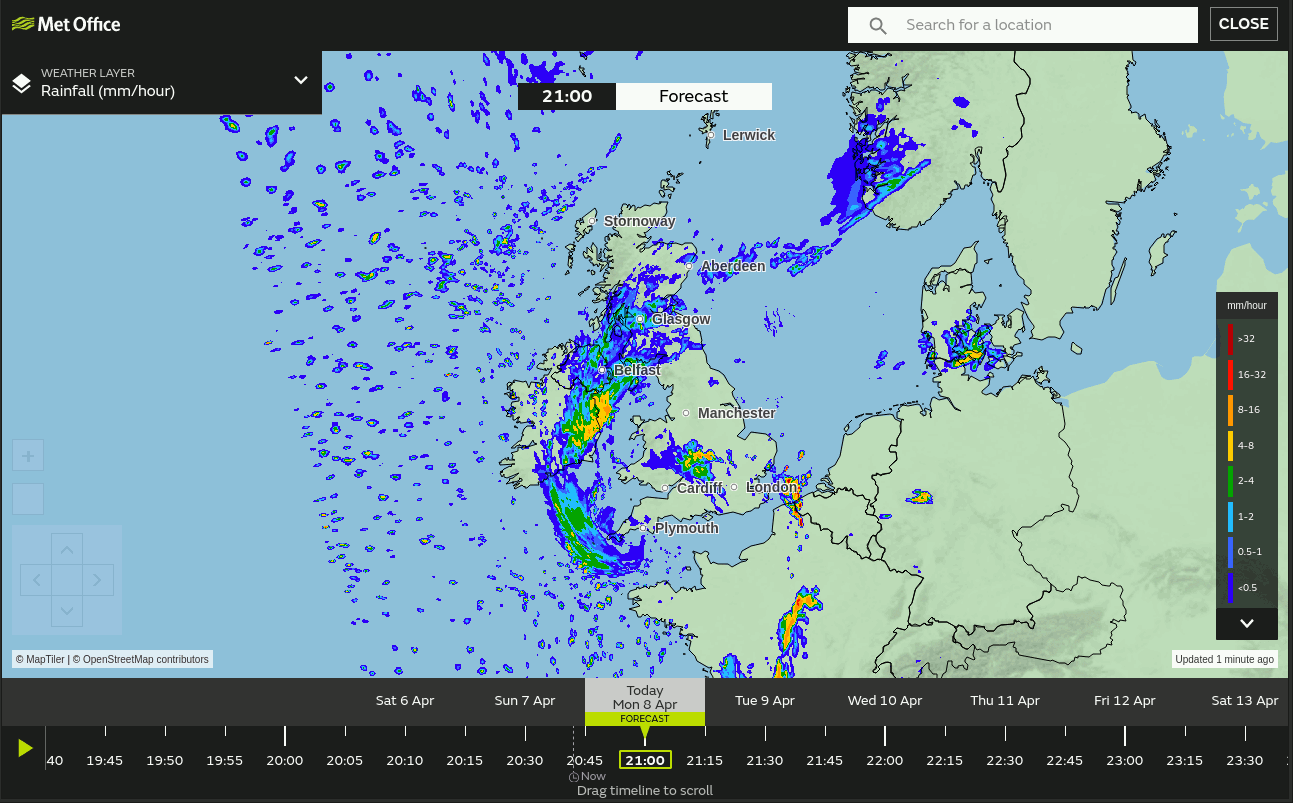
Task: Click the Met Office logo
Action: point(66,24)
